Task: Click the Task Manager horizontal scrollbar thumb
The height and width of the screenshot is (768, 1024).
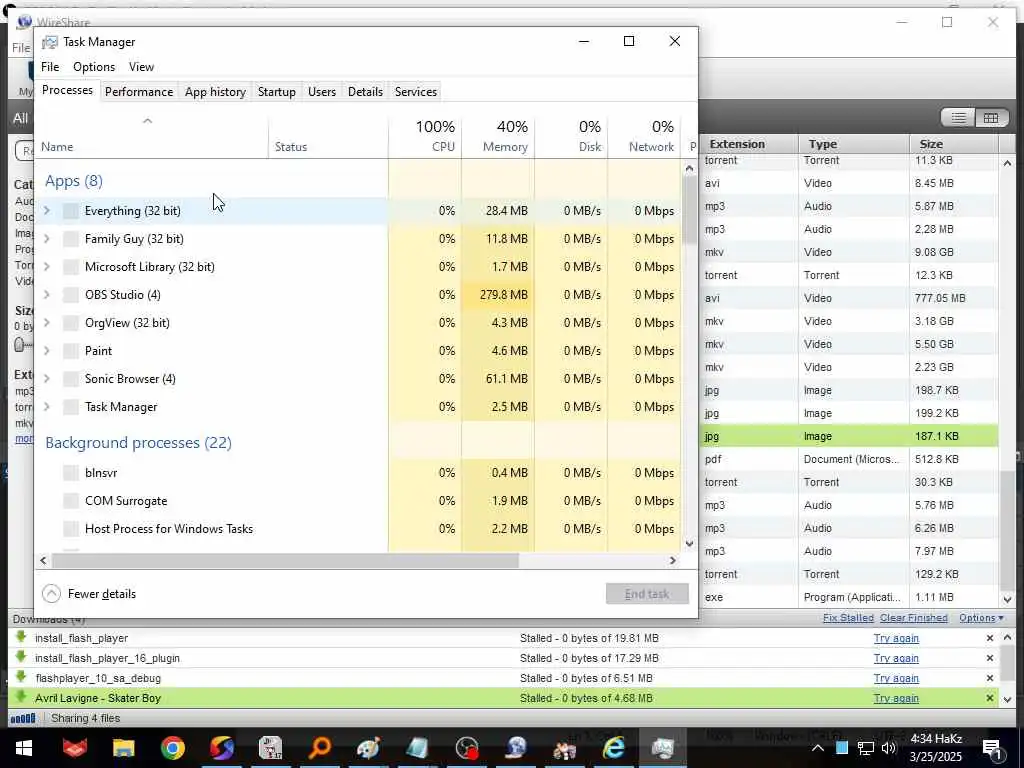Action: click(x=285, y=560)
